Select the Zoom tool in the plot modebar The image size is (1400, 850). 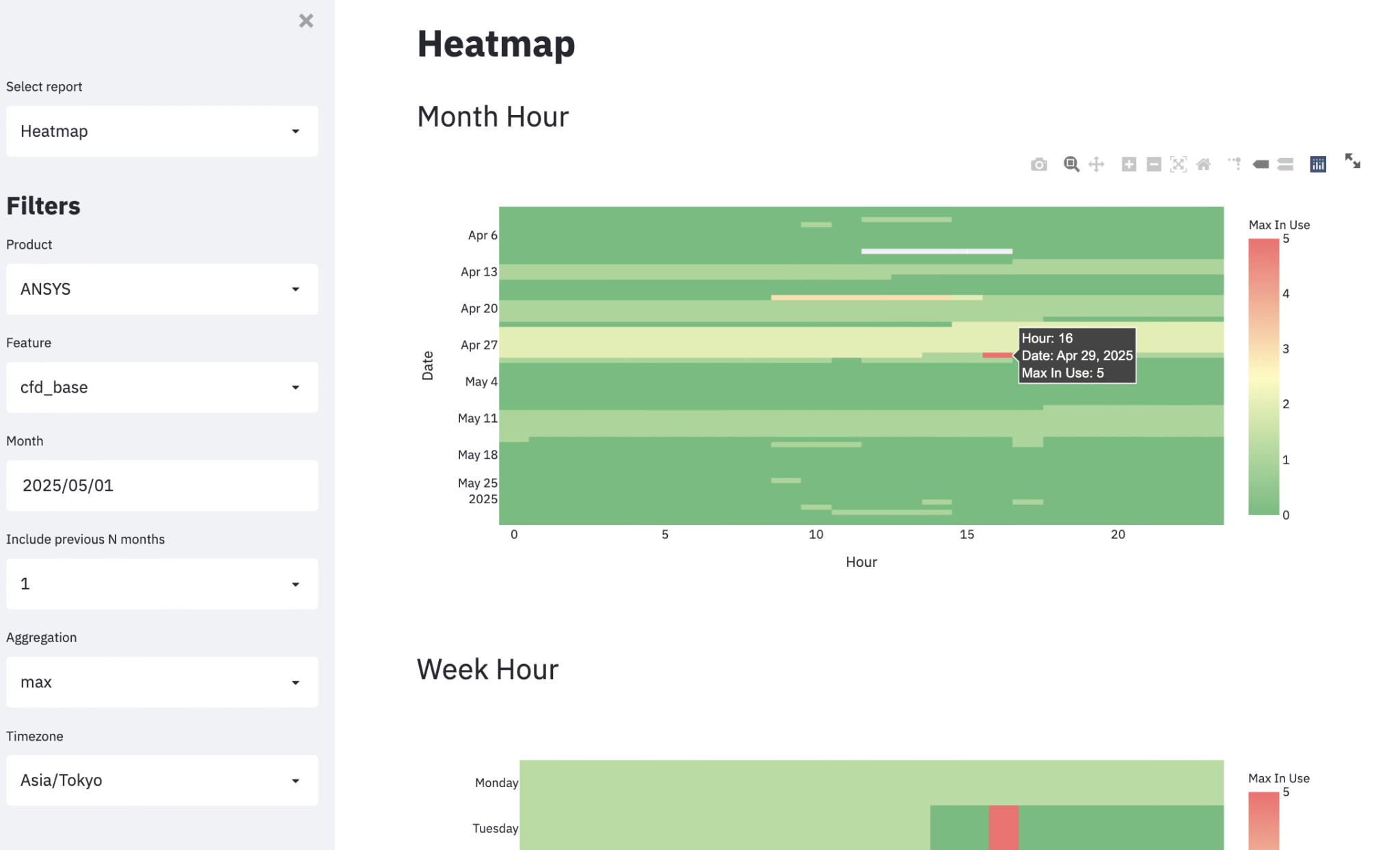[1071, 164]
